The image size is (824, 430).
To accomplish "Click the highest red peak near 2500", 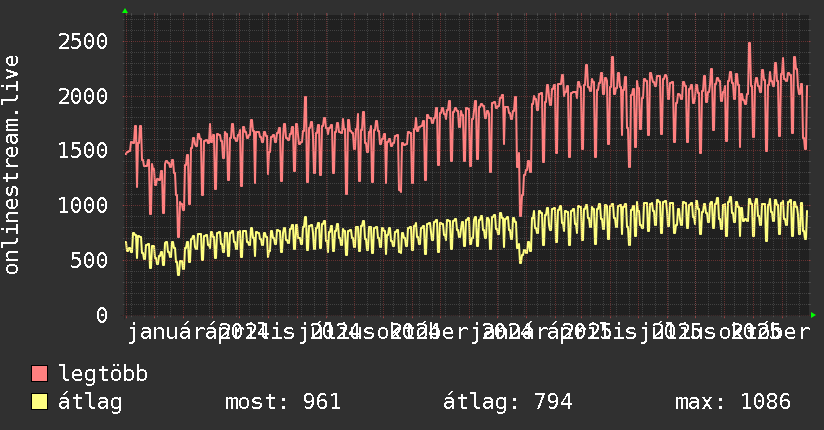I will pyautogui.click(x=749, y=44).
